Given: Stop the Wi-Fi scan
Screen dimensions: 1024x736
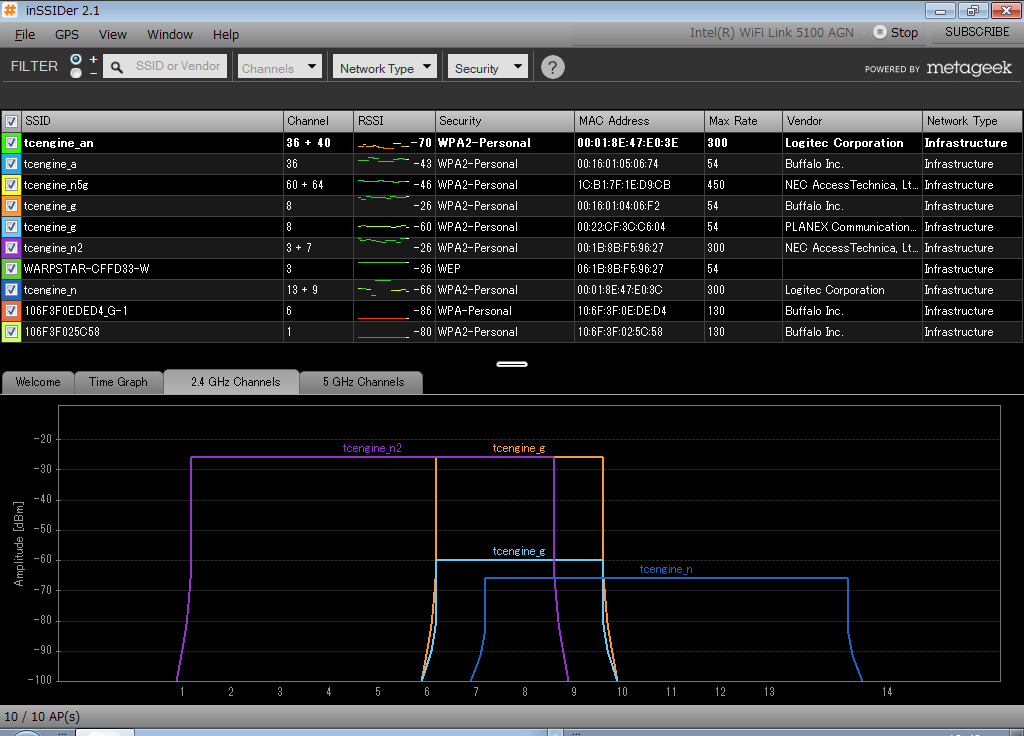Looking at the screenshot, I should [x=896, y=32].
